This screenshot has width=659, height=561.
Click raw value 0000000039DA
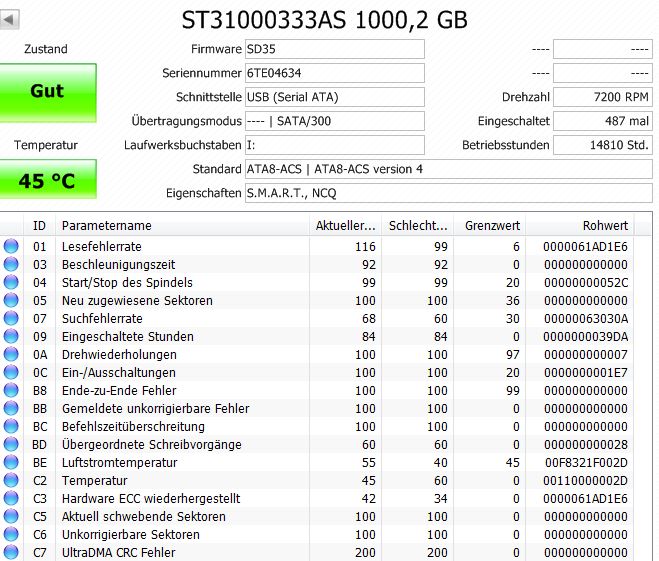coord(585,337)
